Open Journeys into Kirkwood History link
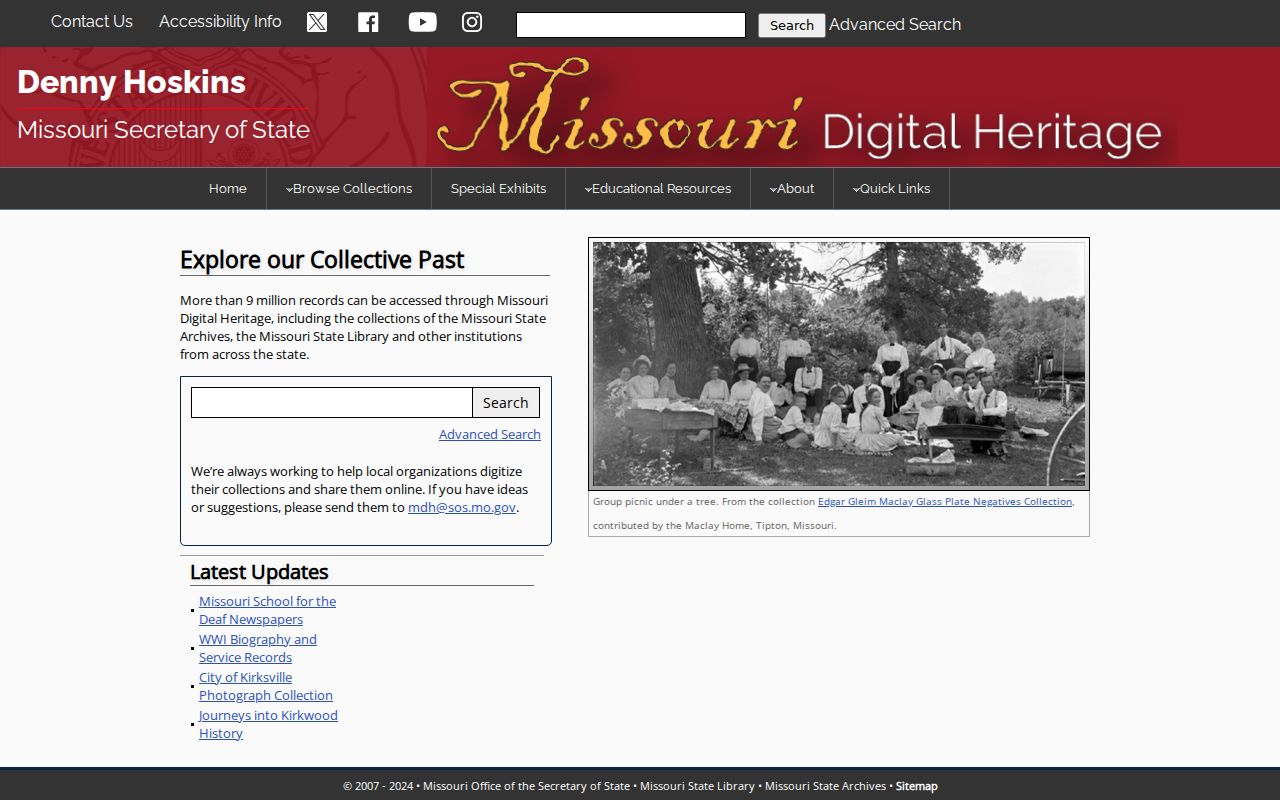 click(x=268, y=724)
